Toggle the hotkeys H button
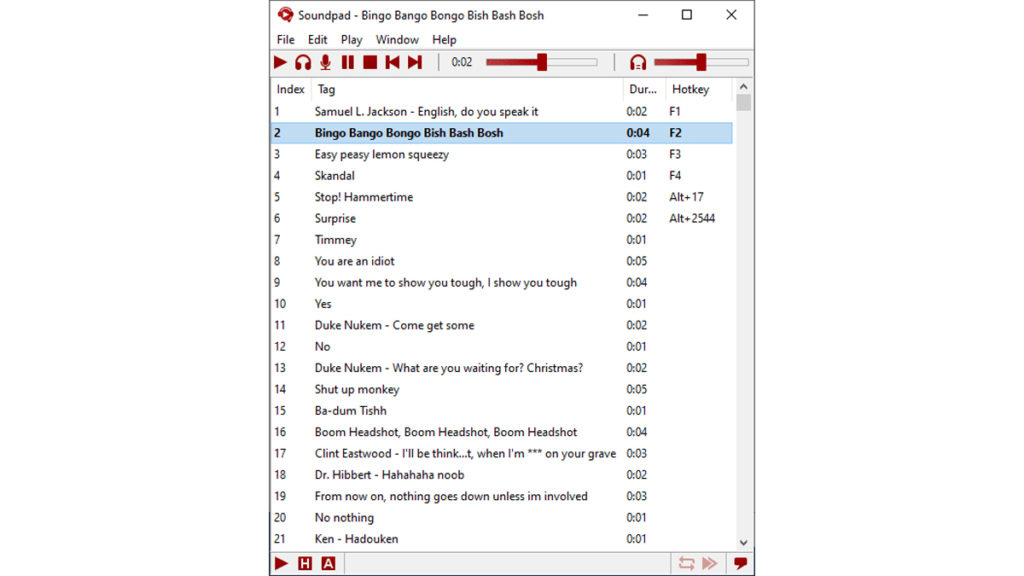 (305, 563)
